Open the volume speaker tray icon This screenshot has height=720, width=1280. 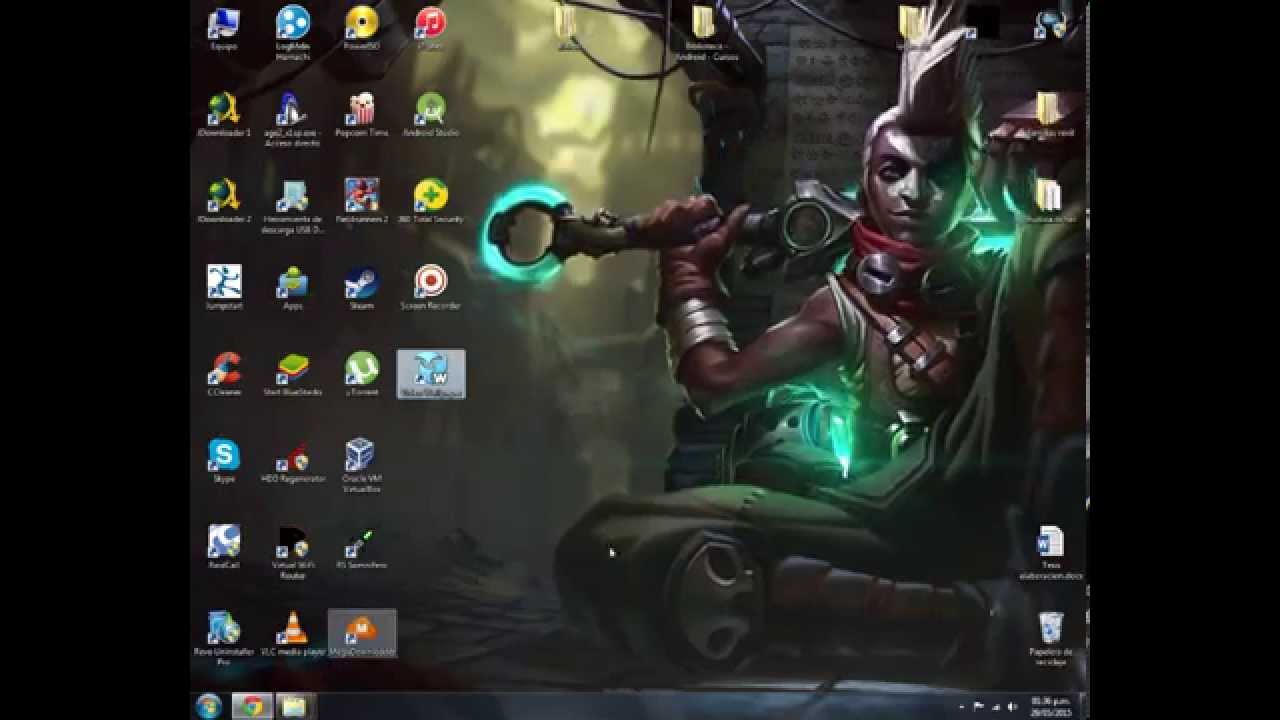click(x=1012, y=706)
